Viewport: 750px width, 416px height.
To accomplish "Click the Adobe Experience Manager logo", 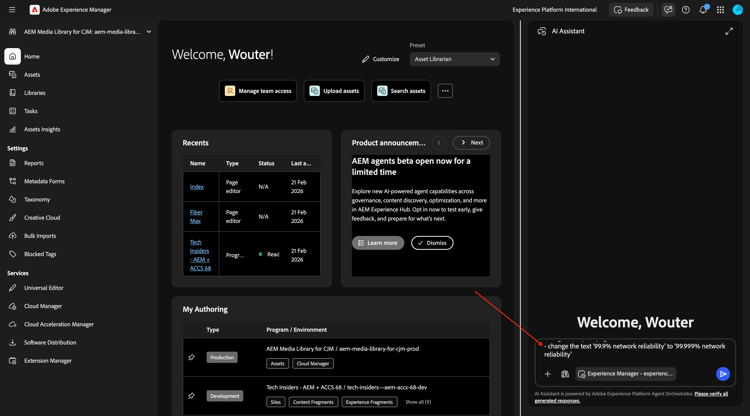I will point(34,10).
